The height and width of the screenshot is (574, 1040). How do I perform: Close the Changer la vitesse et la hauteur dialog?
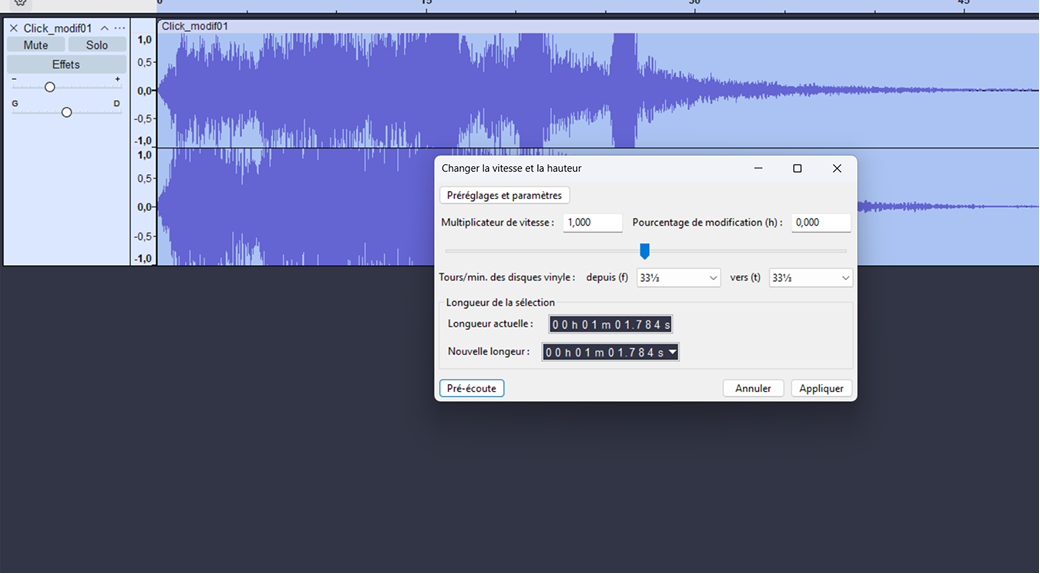click(837, 169)
